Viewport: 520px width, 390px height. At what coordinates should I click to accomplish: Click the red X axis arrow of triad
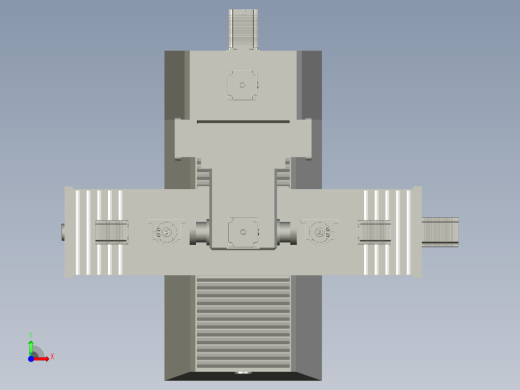point(42,359)
